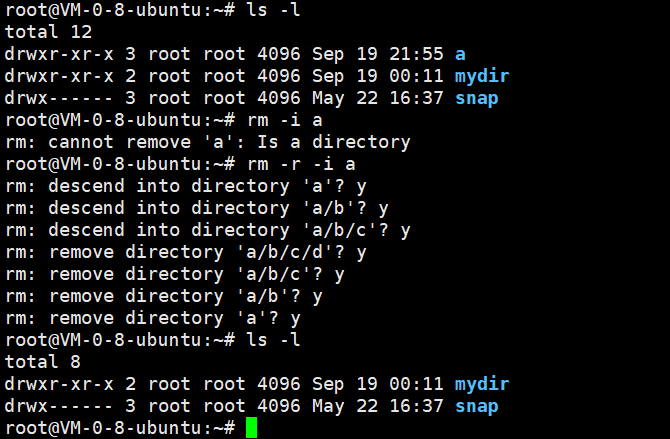Click the second 'ls -l' command
670x439 pixels.
(273, 340)
